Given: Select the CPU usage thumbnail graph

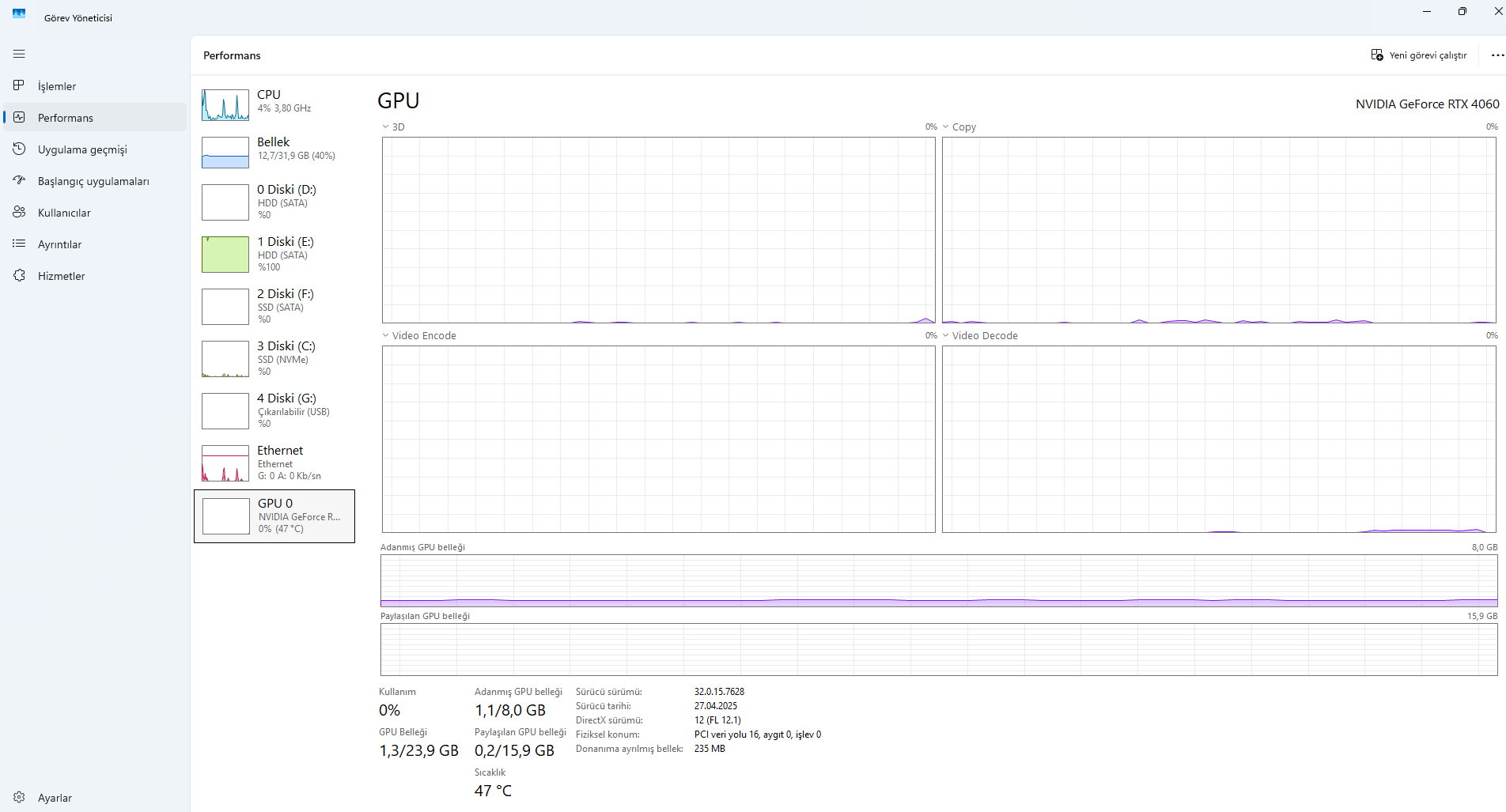Looking at the screenshot, I should pos(225,104).
